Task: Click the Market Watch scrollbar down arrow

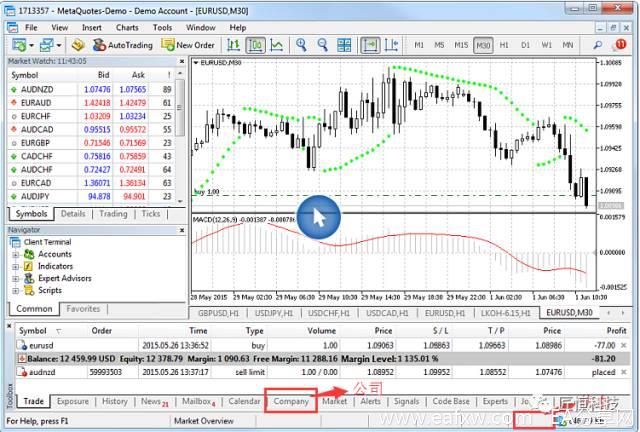Action: tap(180, 201)
